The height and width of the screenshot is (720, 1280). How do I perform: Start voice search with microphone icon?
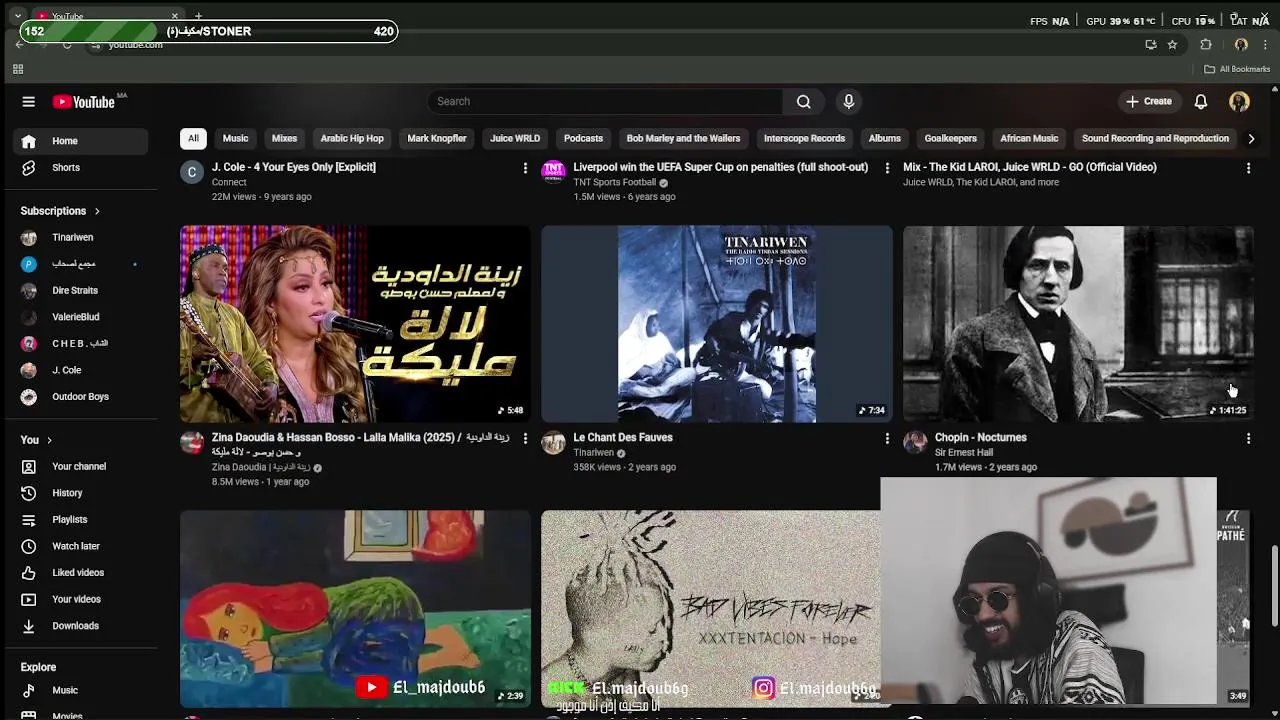pos(848,101)
